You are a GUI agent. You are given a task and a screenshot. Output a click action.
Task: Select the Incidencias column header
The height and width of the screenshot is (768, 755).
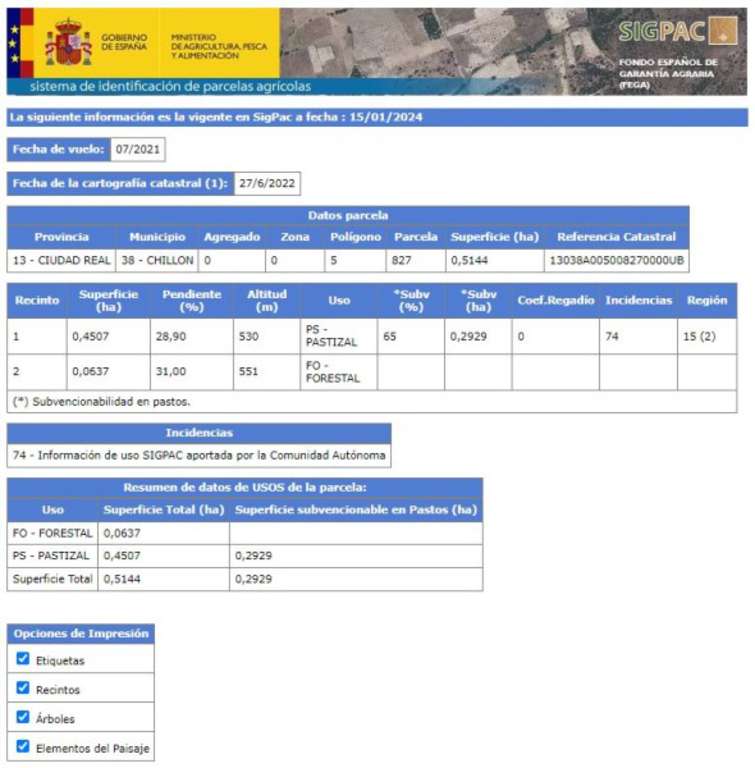(x=637, y=301)
